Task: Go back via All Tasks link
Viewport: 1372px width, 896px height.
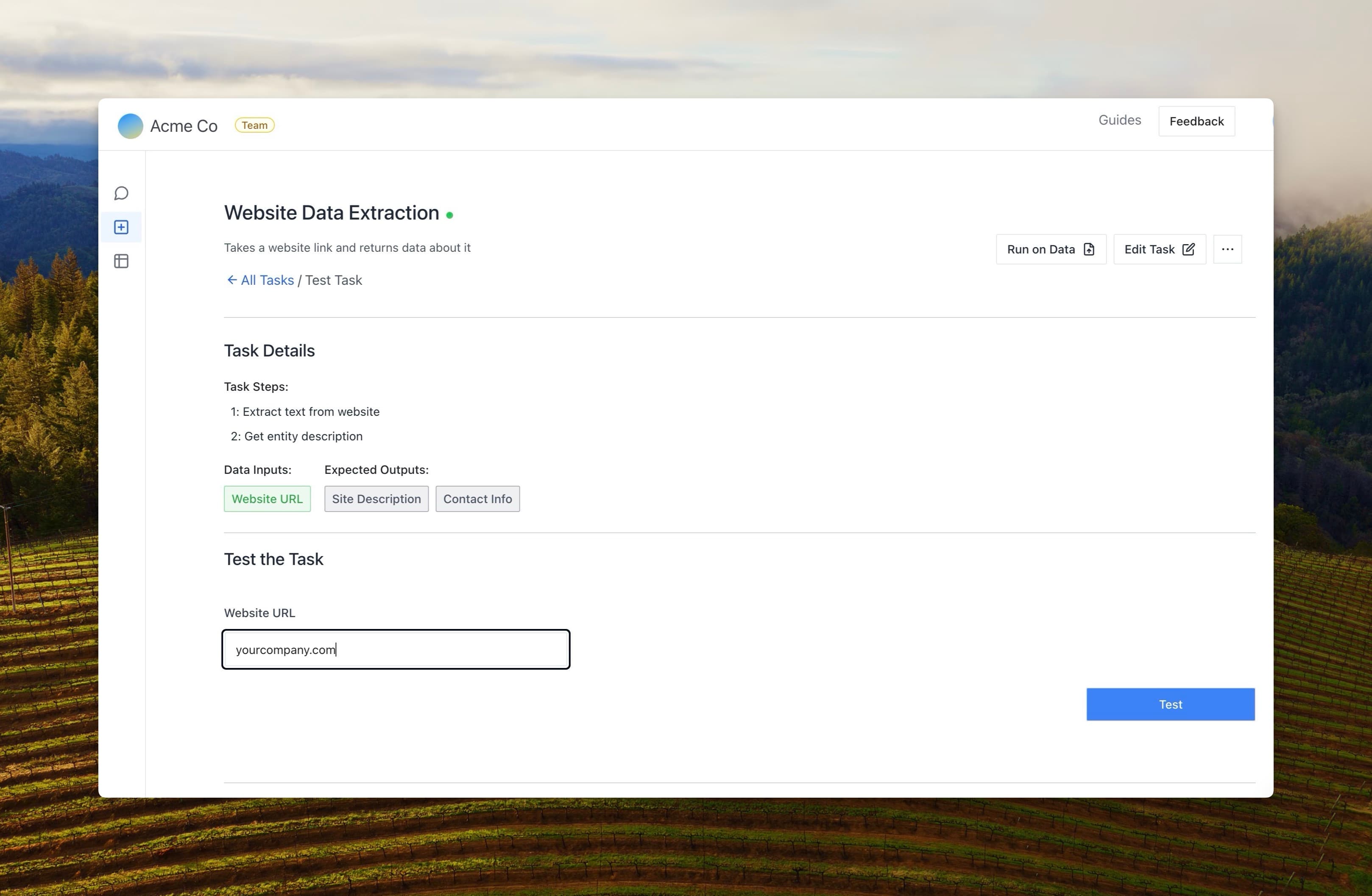Action: [x=267, y=280]
